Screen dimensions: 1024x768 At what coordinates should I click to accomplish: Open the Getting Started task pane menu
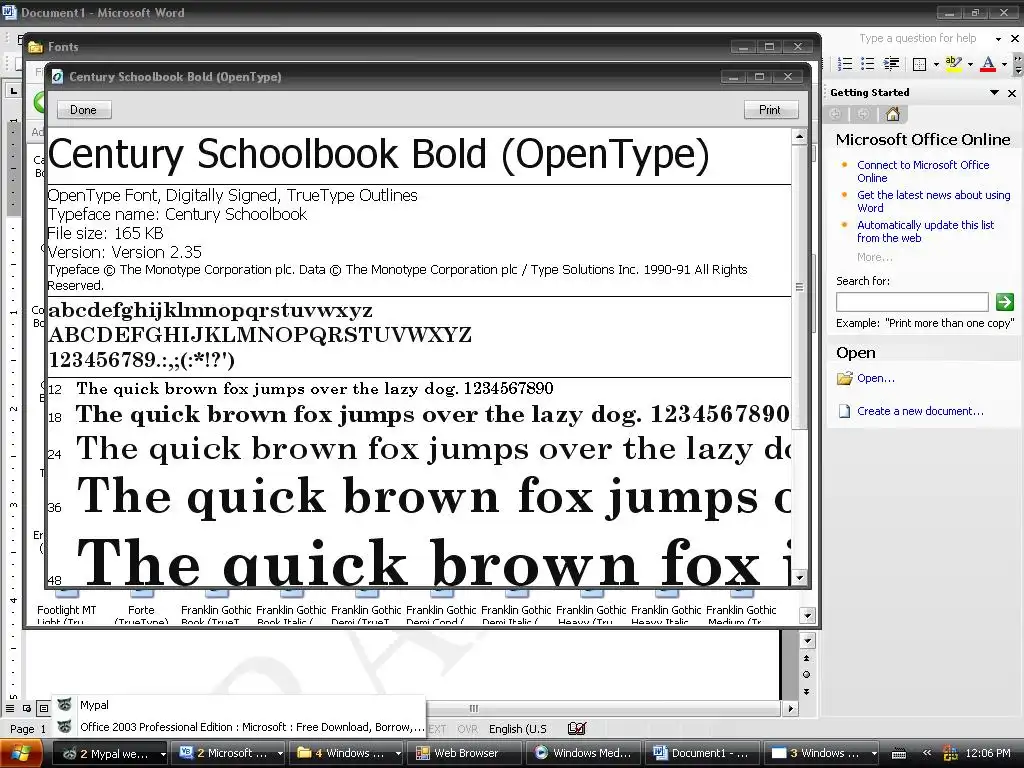coord(995,93)
